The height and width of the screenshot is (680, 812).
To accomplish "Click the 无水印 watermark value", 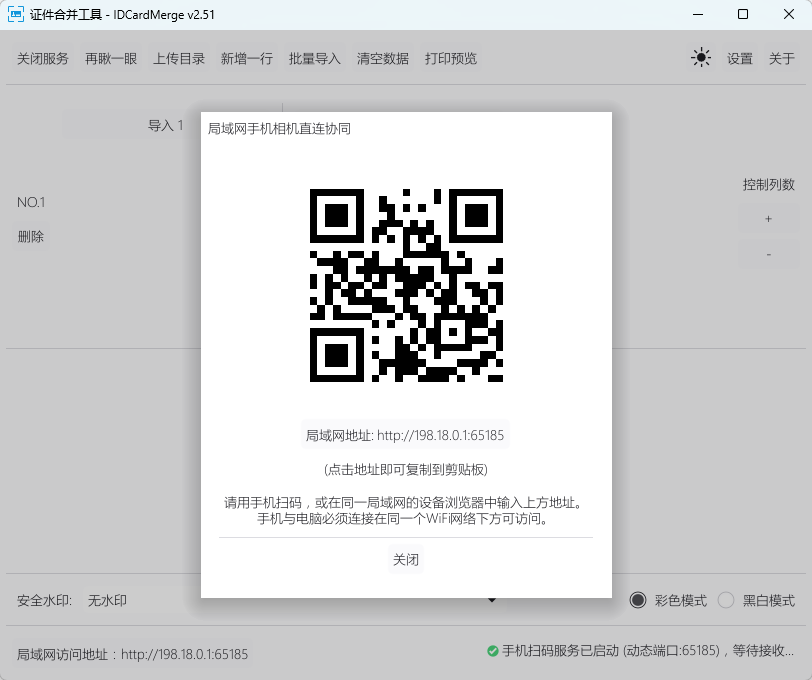I will 107,600.
